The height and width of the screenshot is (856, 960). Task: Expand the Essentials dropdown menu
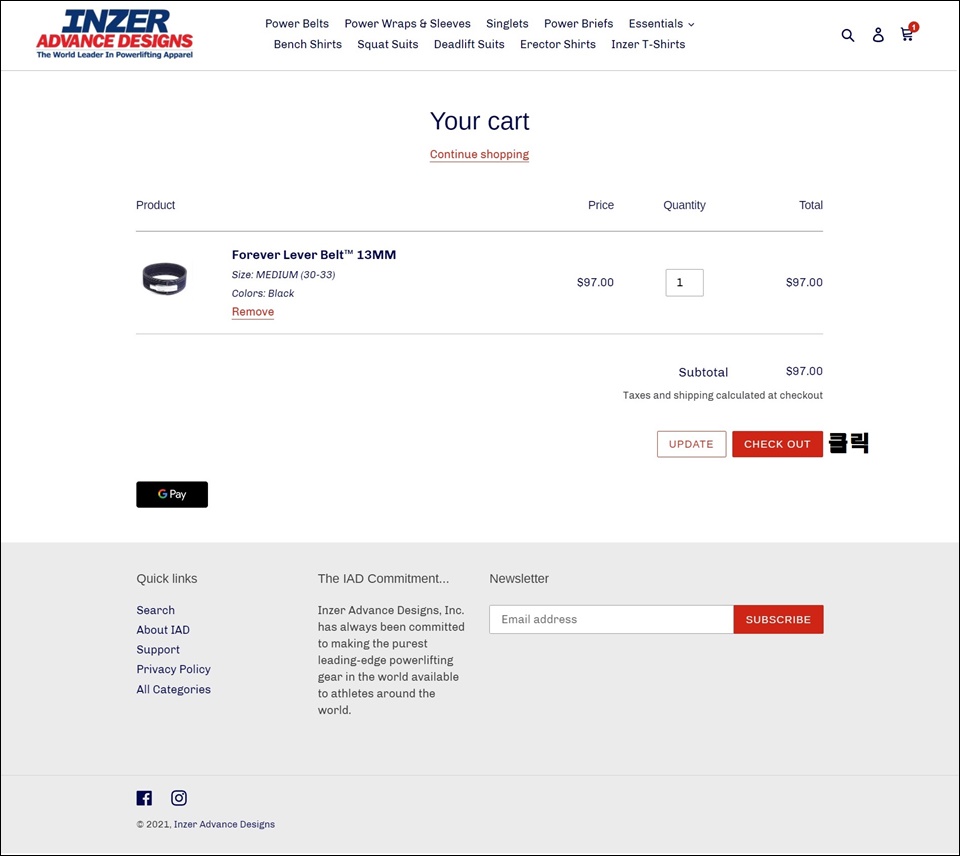[x=661, y=24]
